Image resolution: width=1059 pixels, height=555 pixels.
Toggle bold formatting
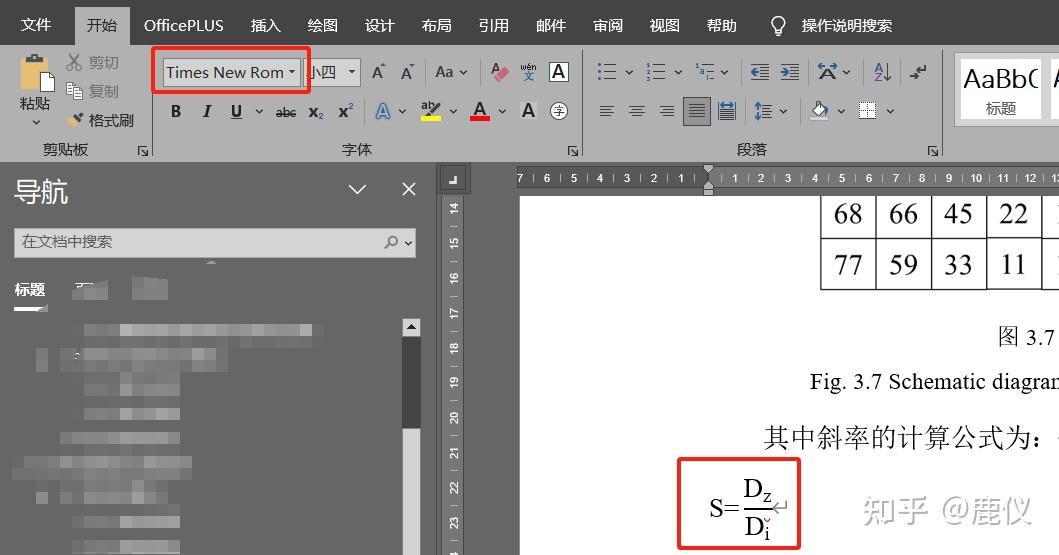point(176,111)
